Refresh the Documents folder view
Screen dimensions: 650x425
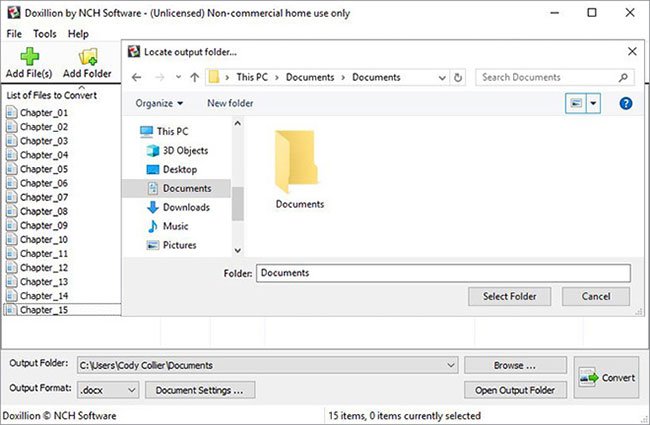click(x=458, y=78)
